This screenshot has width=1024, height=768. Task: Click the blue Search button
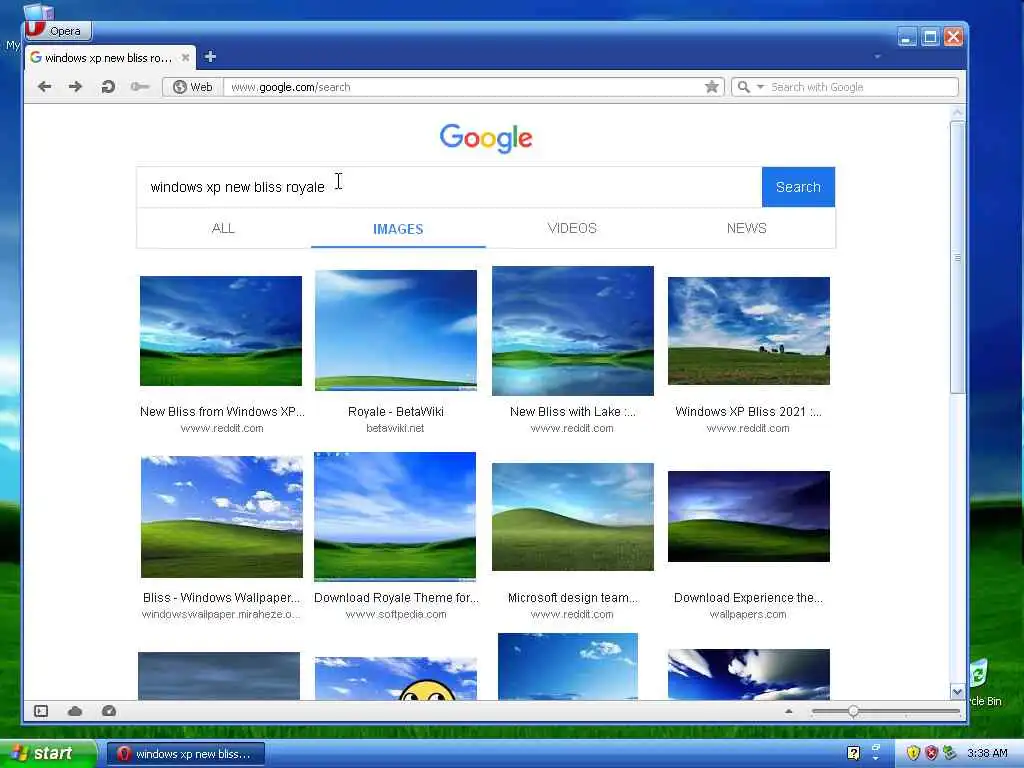point(798,187)
